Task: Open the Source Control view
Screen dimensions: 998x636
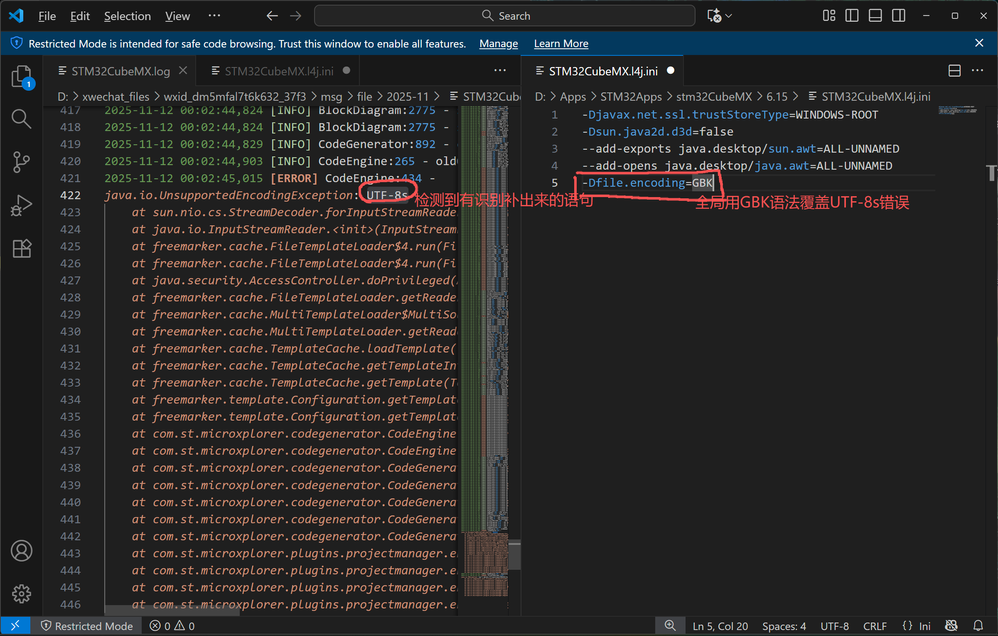Action: coord(21,162)
